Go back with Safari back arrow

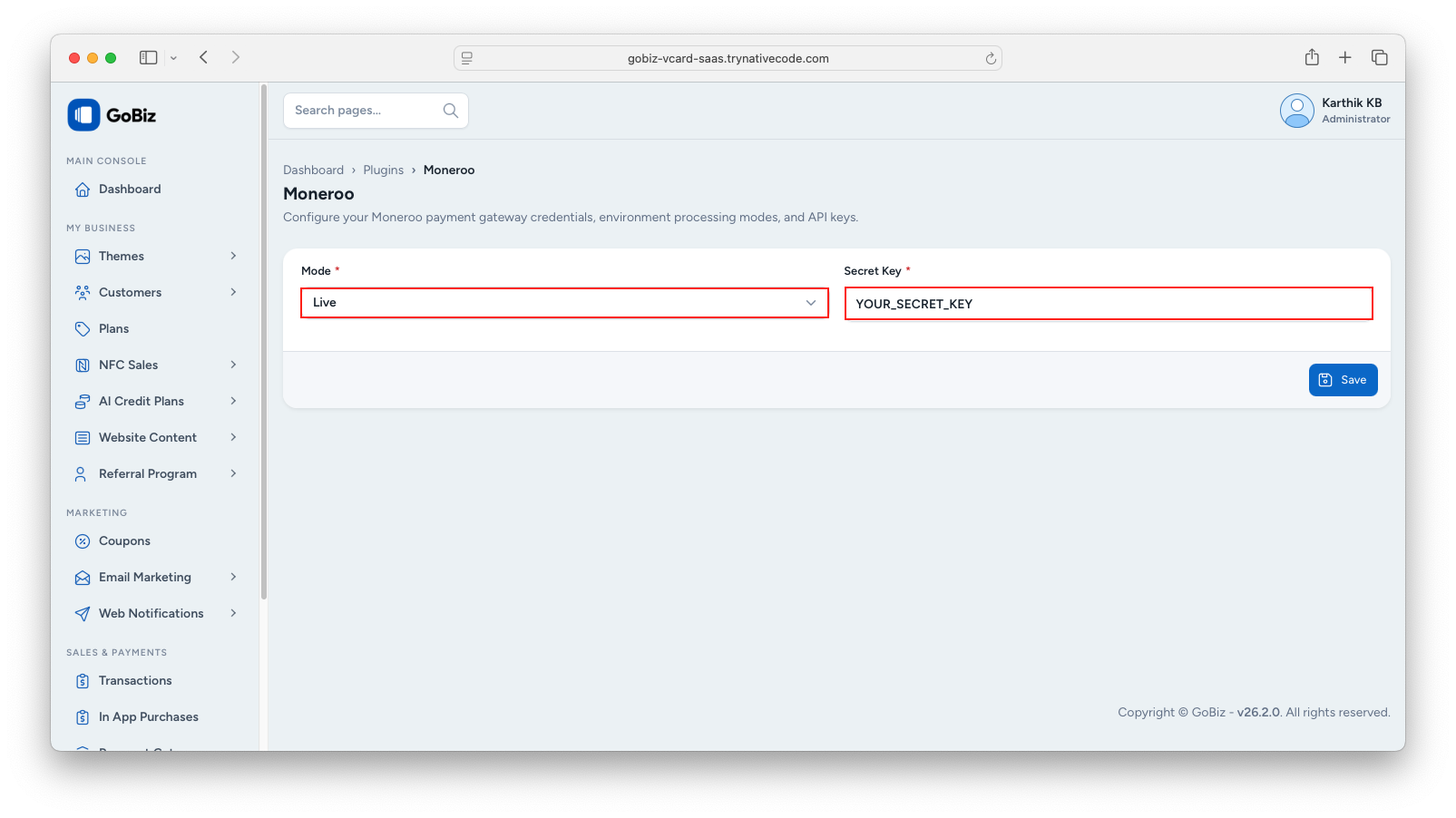204,57
